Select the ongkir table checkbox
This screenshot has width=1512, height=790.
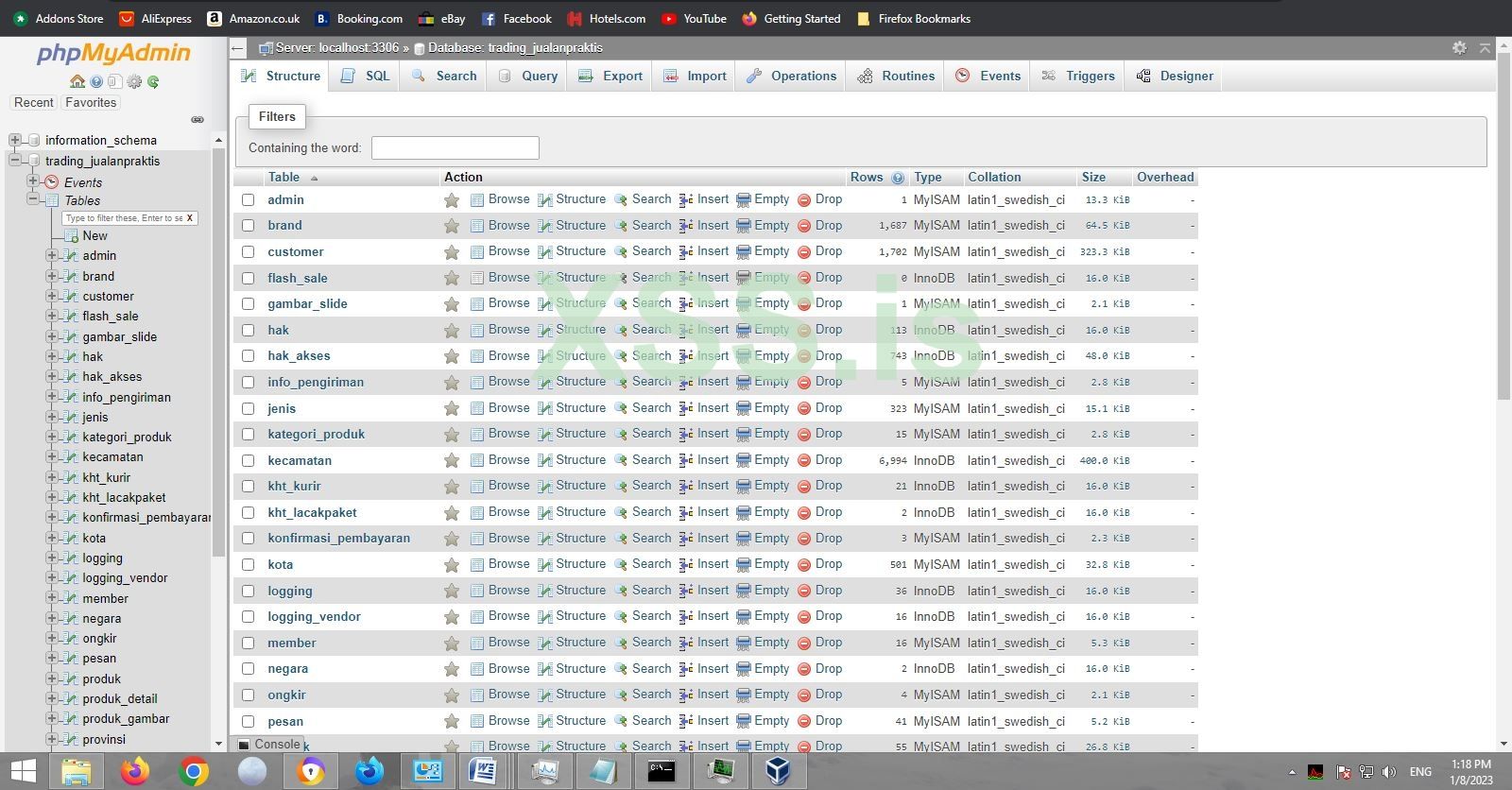248,696
